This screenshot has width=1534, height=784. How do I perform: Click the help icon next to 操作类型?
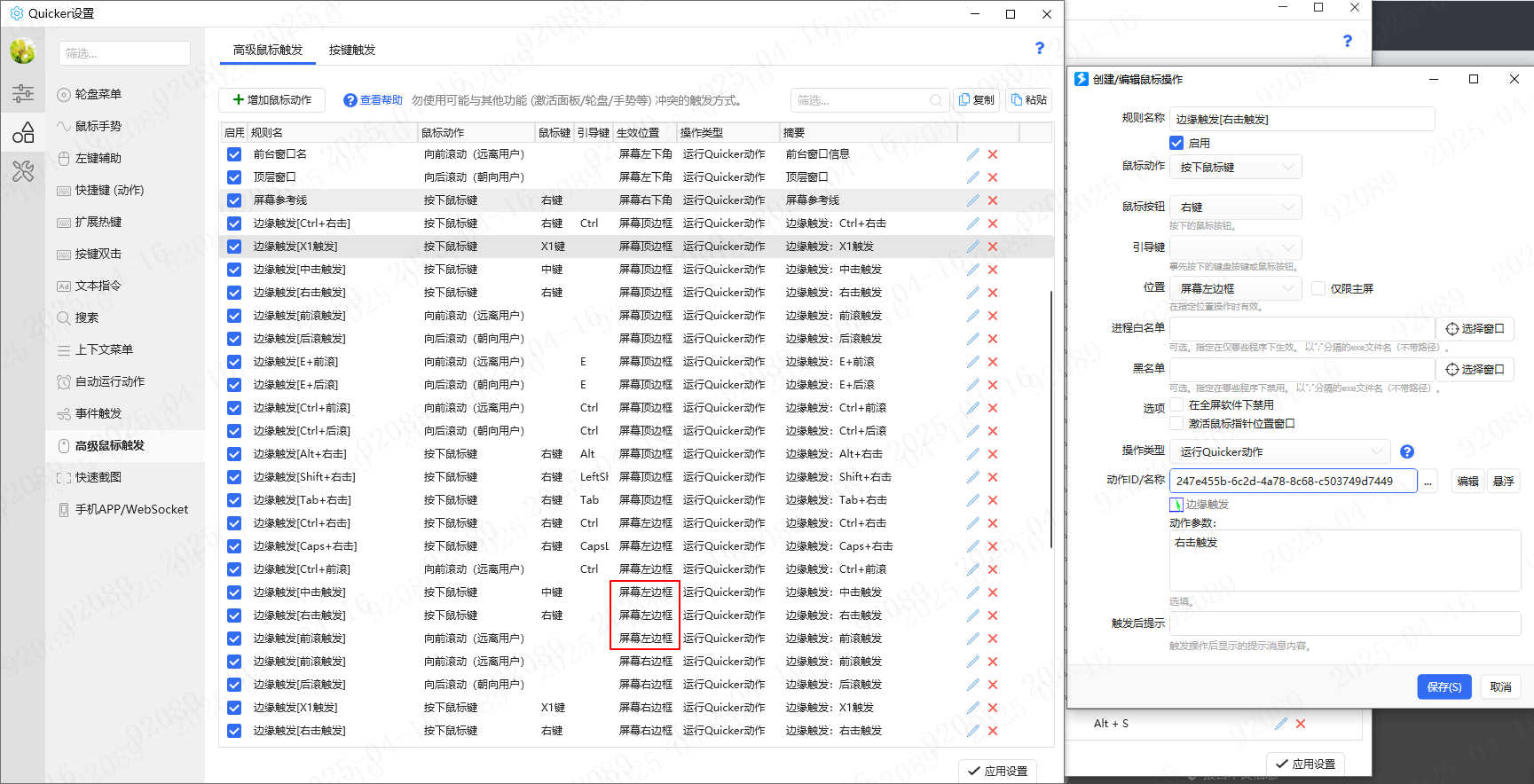click(x=1407, y=452)
